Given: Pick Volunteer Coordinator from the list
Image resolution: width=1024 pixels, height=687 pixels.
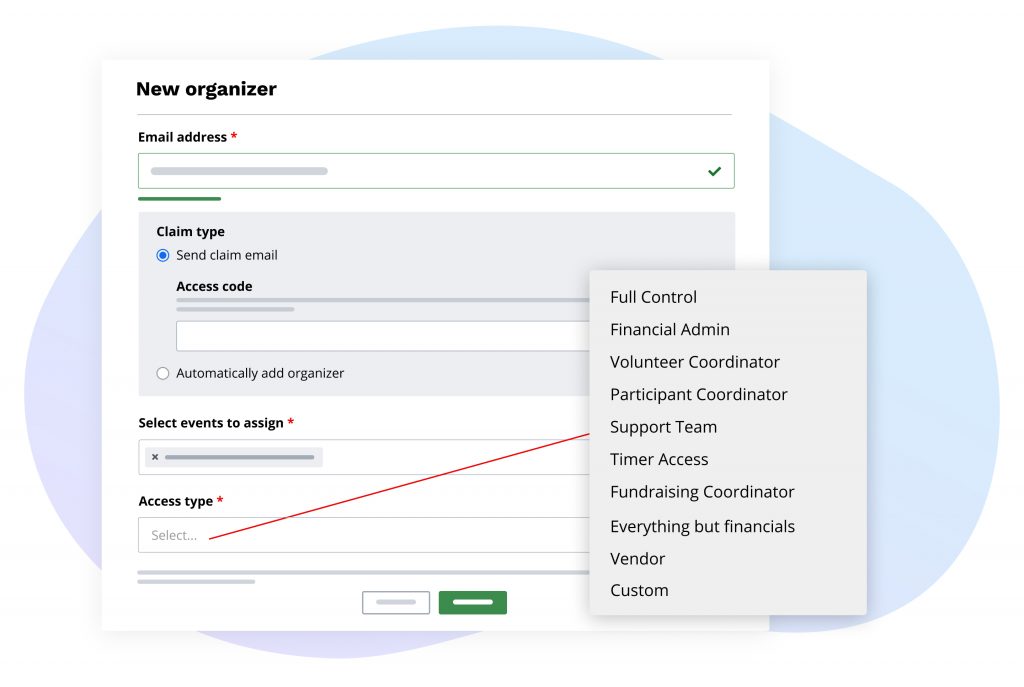Looking at the screenshot, I should point(694,362).
